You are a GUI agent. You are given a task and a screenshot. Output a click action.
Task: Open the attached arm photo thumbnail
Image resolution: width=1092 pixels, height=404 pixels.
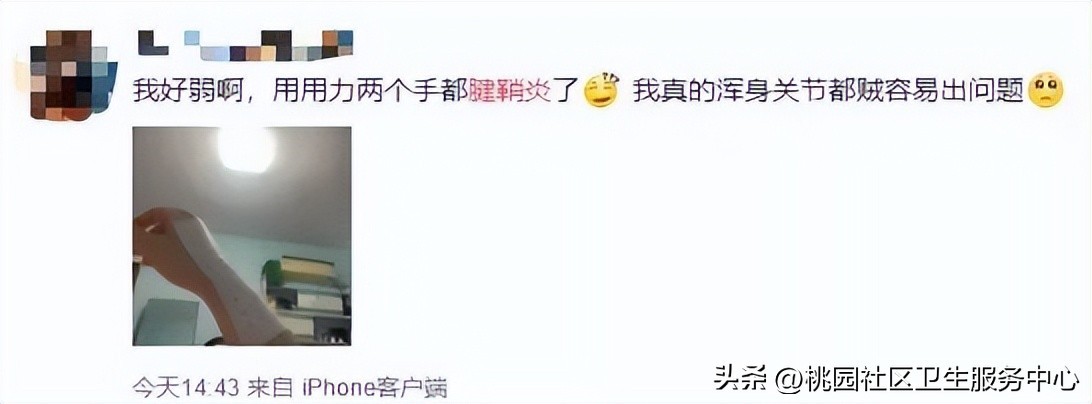pos(242,236)
